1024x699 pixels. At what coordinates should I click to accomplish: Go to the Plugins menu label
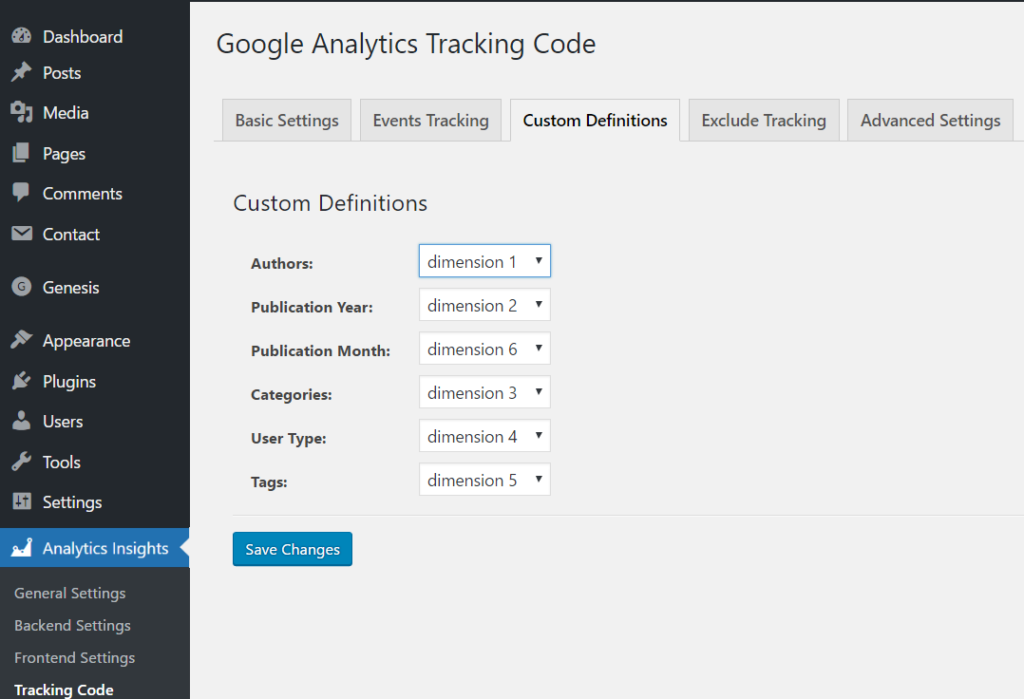click(x=69, y=382)
